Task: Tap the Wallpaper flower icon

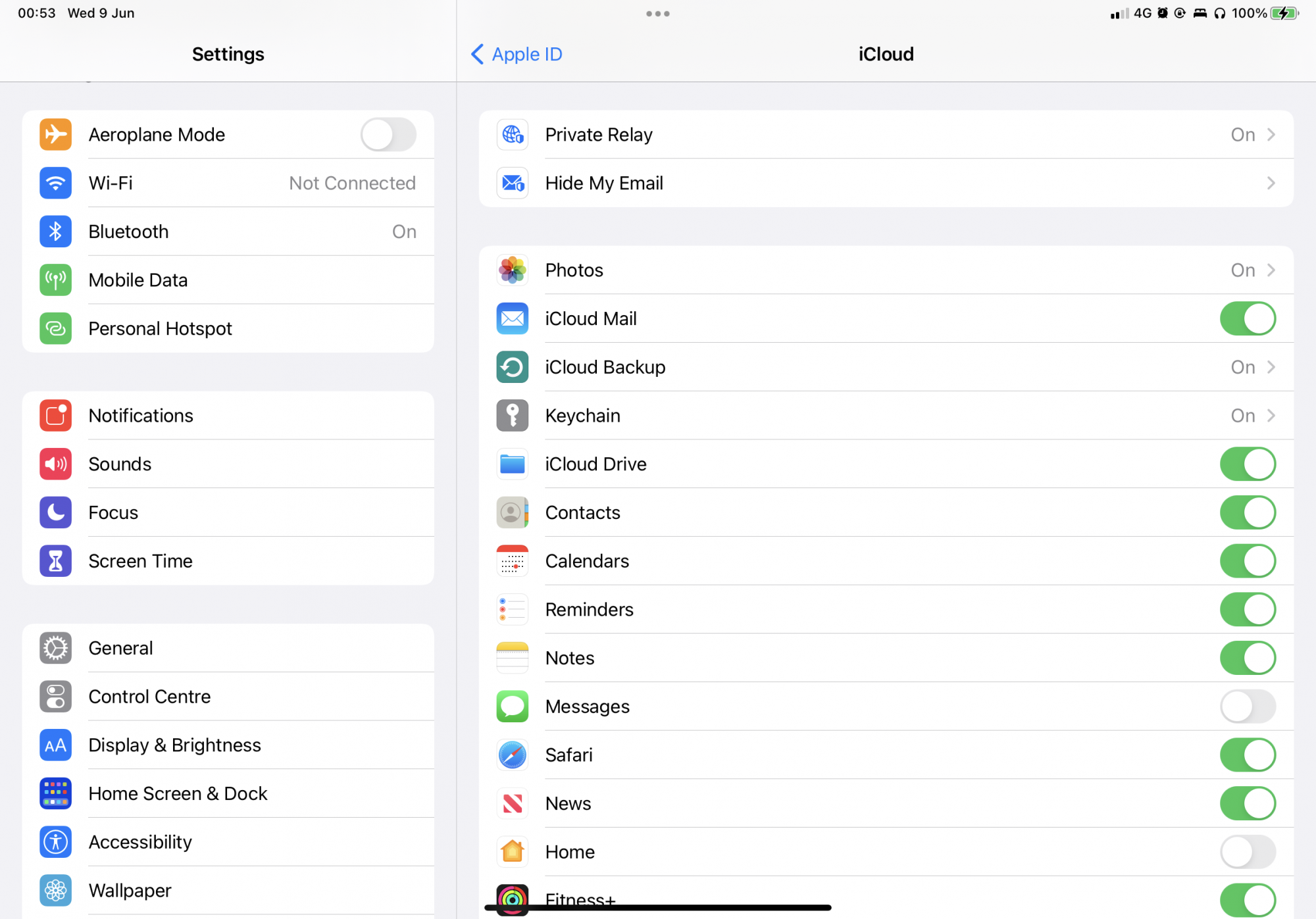Action: click(55, 891)
